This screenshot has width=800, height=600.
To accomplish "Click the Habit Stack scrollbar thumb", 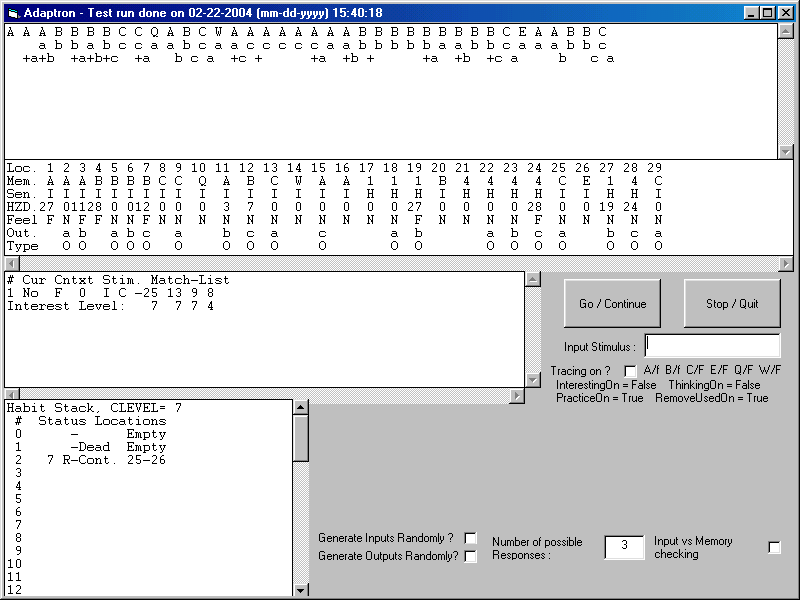I will [x=301, y=438].
